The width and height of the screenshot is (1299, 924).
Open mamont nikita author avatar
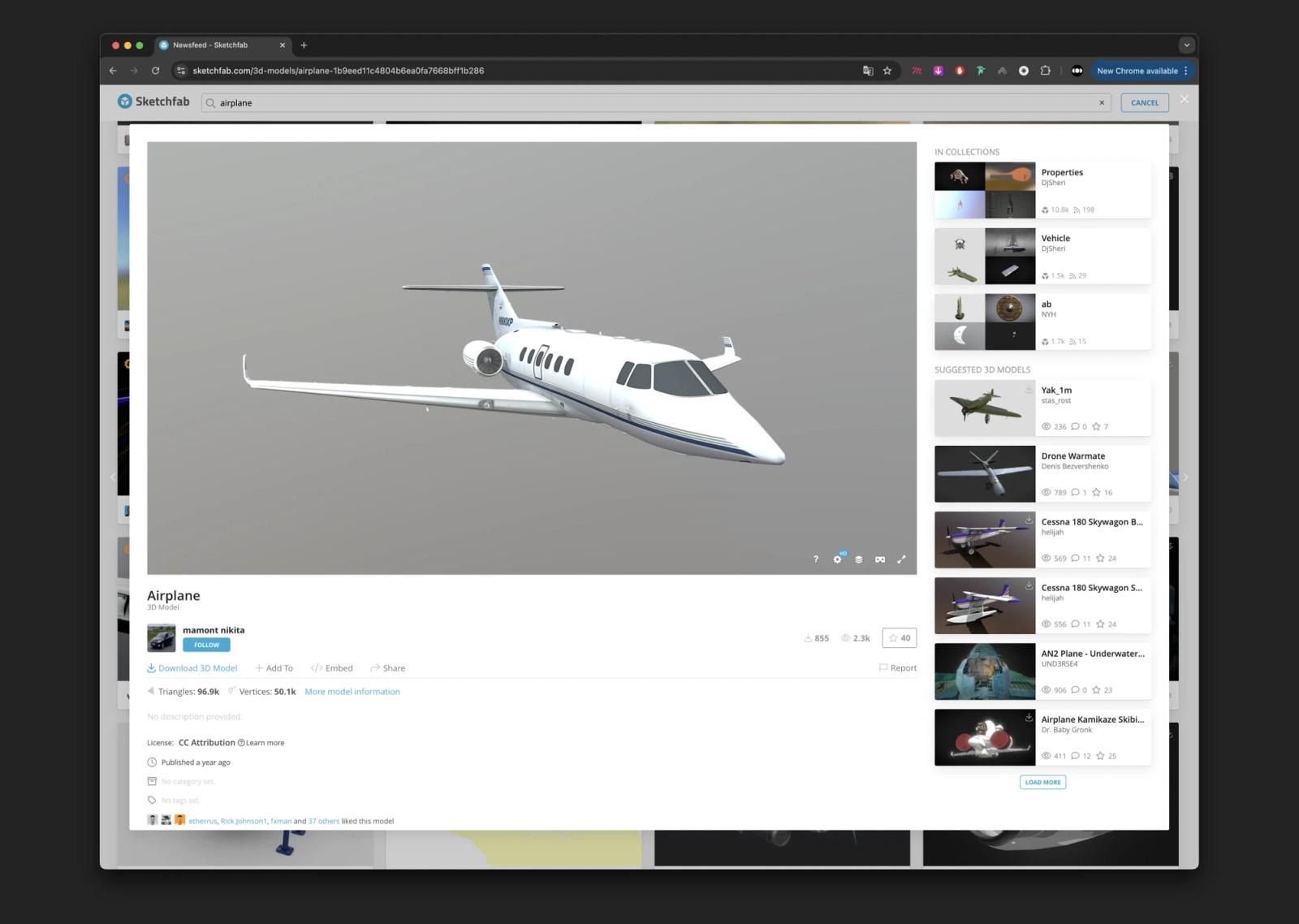point(161,637)
